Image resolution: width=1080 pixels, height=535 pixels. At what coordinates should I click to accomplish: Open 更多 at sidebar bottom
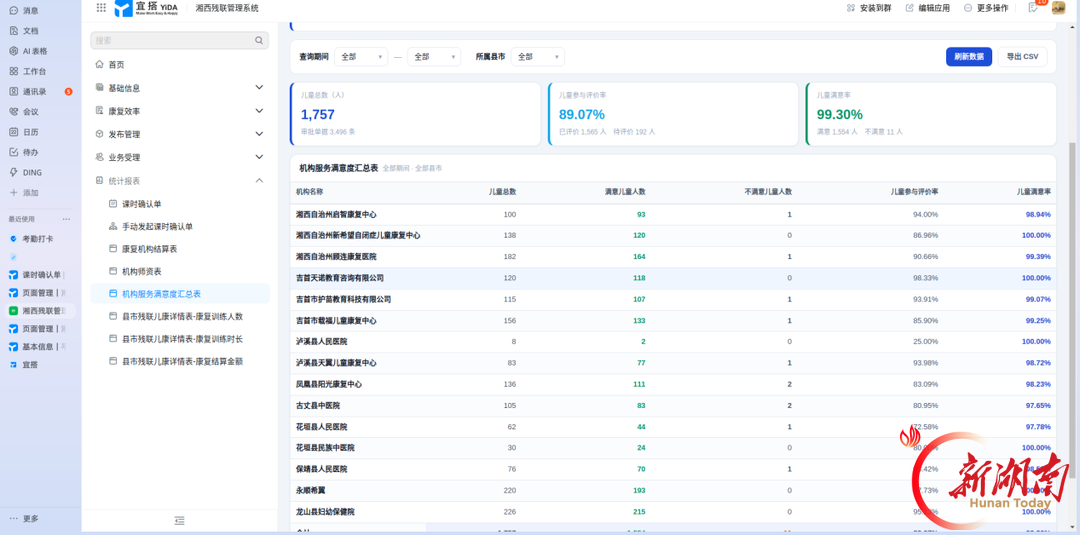tap(24, 518)
